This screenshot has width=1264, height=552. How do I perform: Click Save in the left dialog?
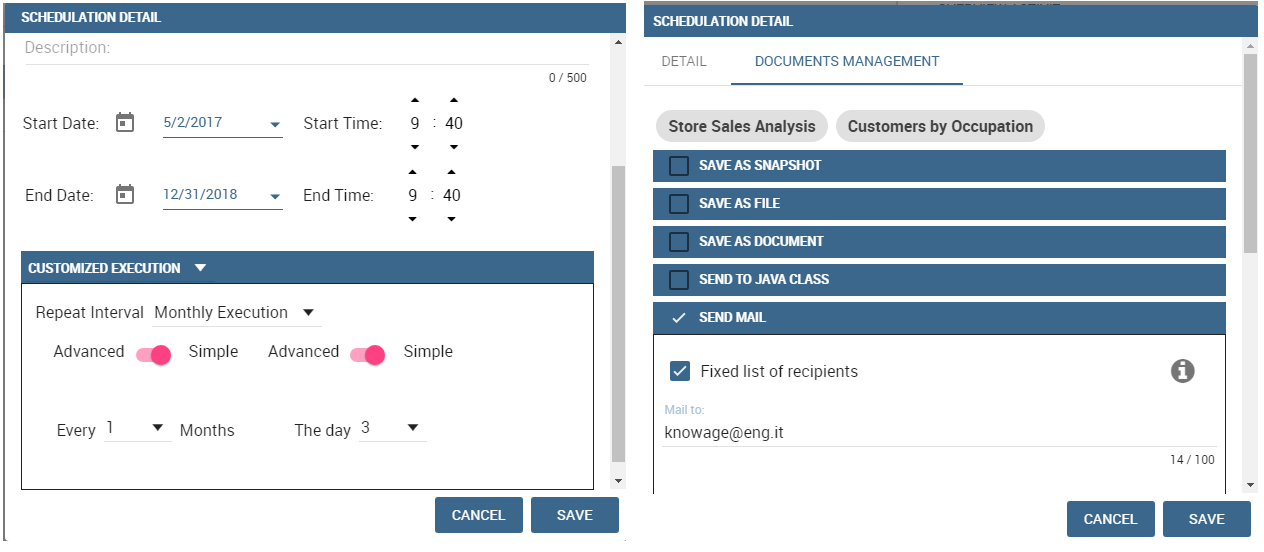click(575, 515)
